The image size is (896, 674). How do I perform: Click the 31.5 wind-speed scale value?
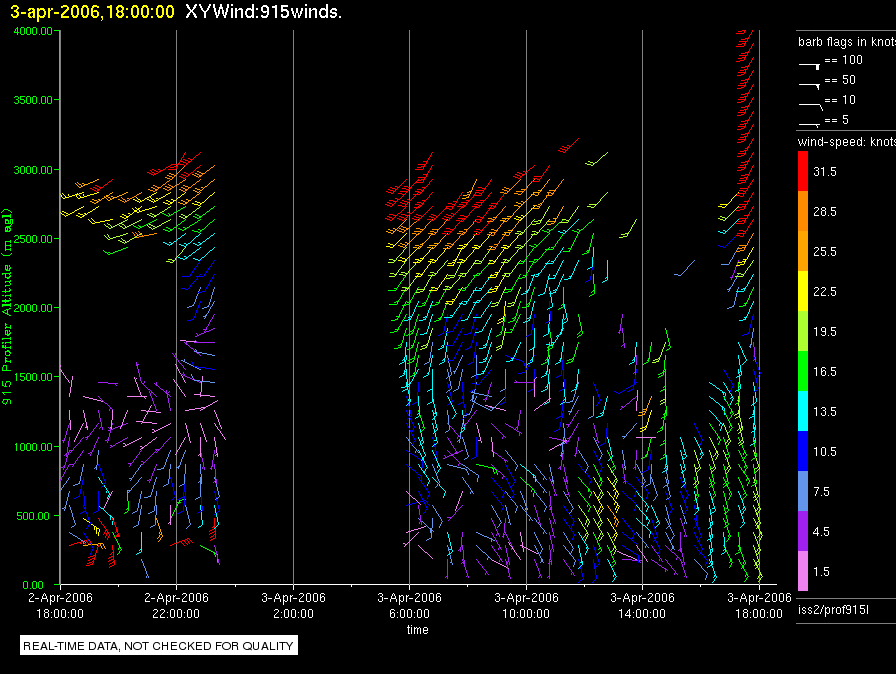pos(825,171)
